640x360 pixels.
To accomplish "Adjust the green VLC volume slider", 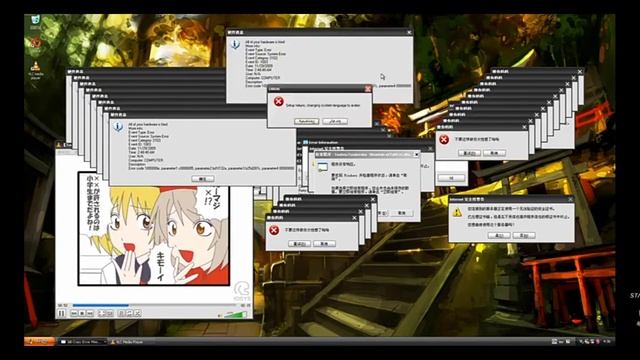I will [x=235, y=314].
